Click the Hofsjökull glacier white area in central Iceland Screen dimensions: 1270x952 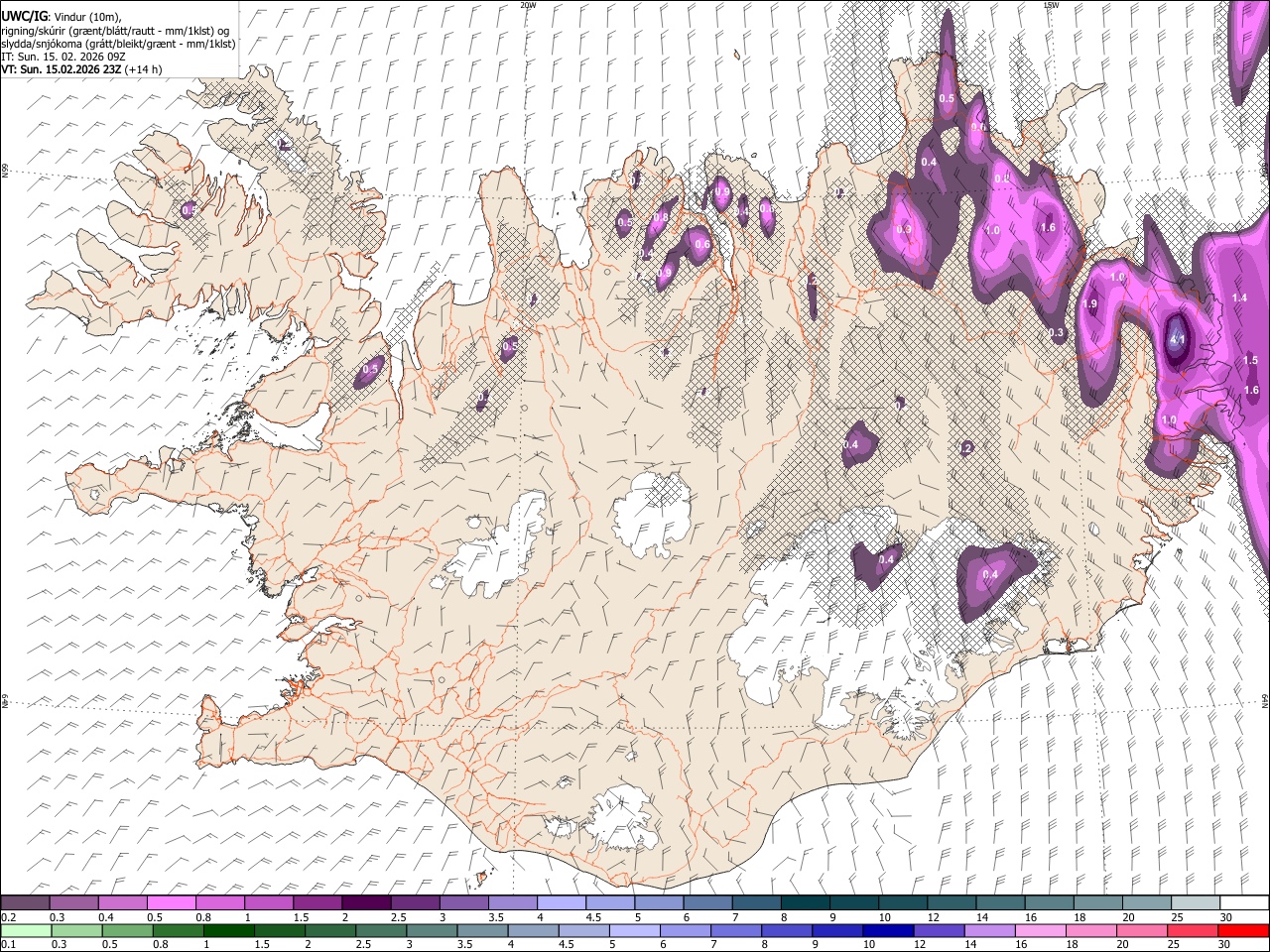click(650, 514)
